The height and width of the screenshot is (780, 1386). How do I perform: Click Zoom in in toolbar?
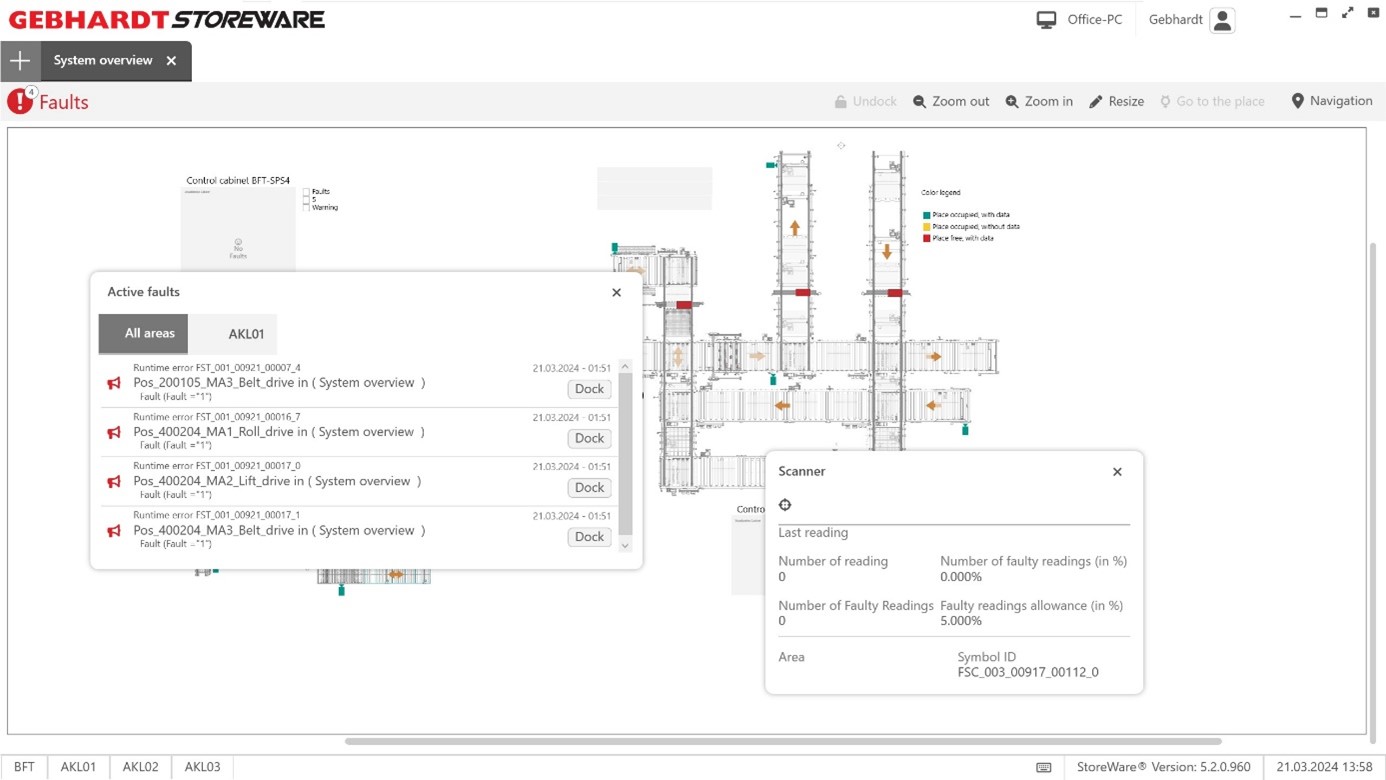pos(1039,101)
